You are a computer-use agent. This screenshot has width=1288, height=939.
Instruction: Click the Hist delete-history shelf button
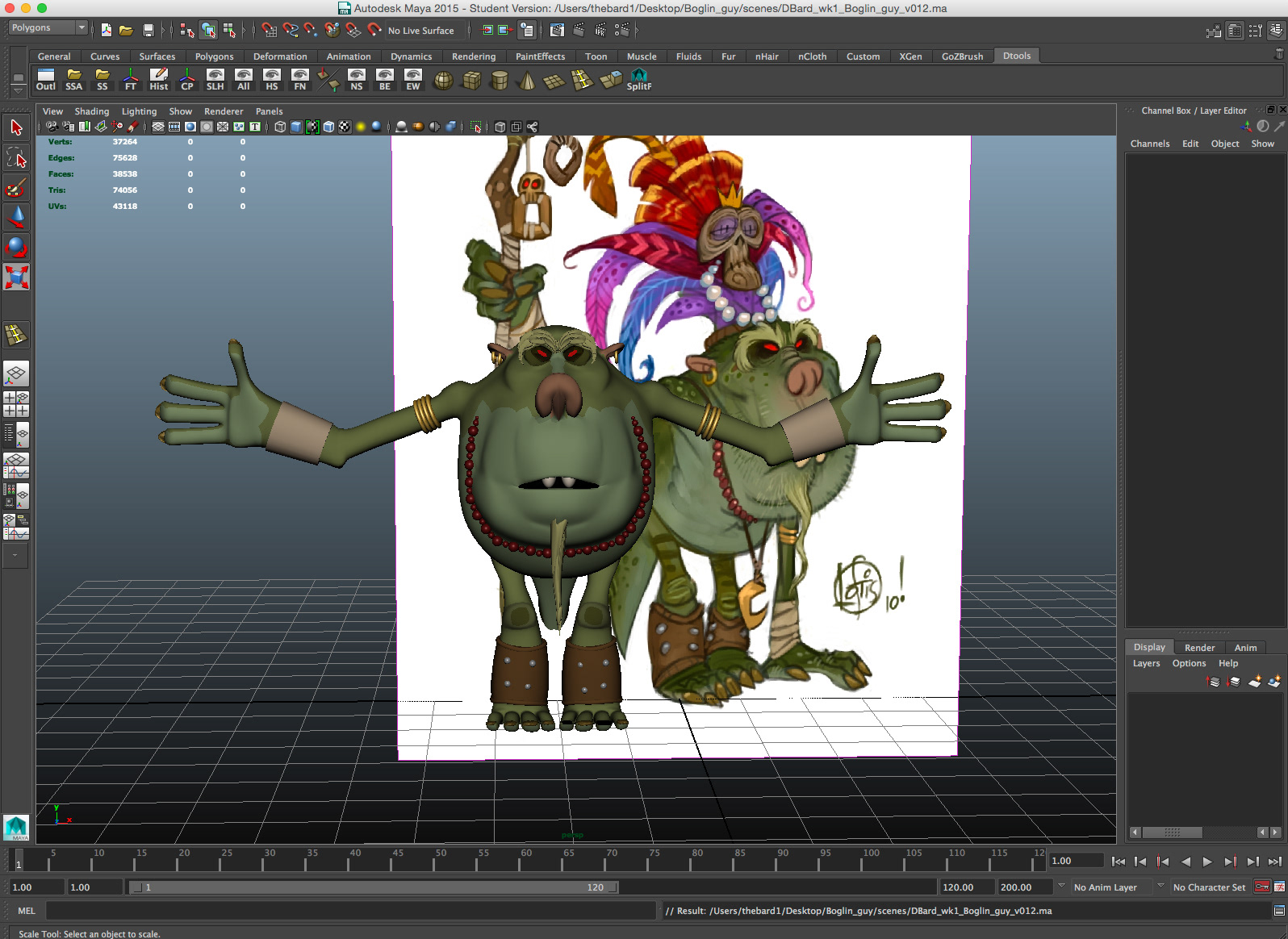[159, 80]
